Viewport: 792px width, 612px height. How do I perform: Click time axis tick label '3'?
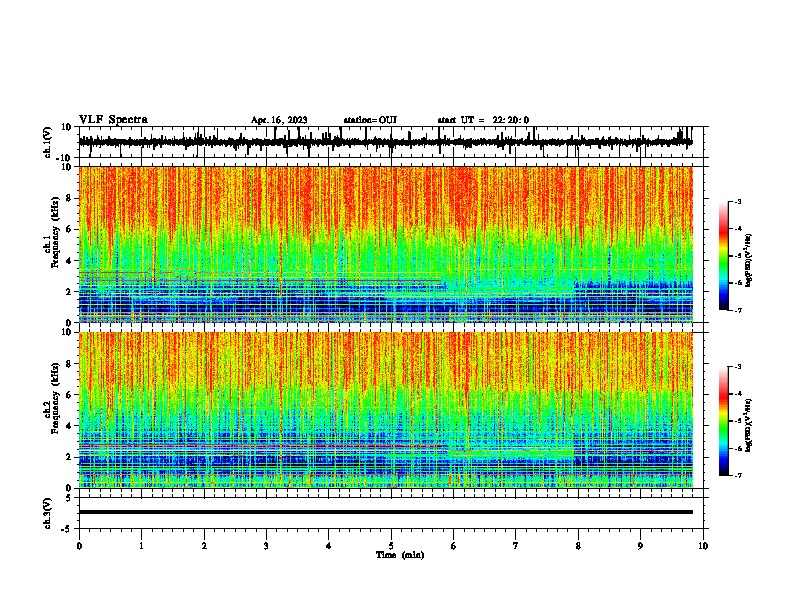tap(266, 546)
